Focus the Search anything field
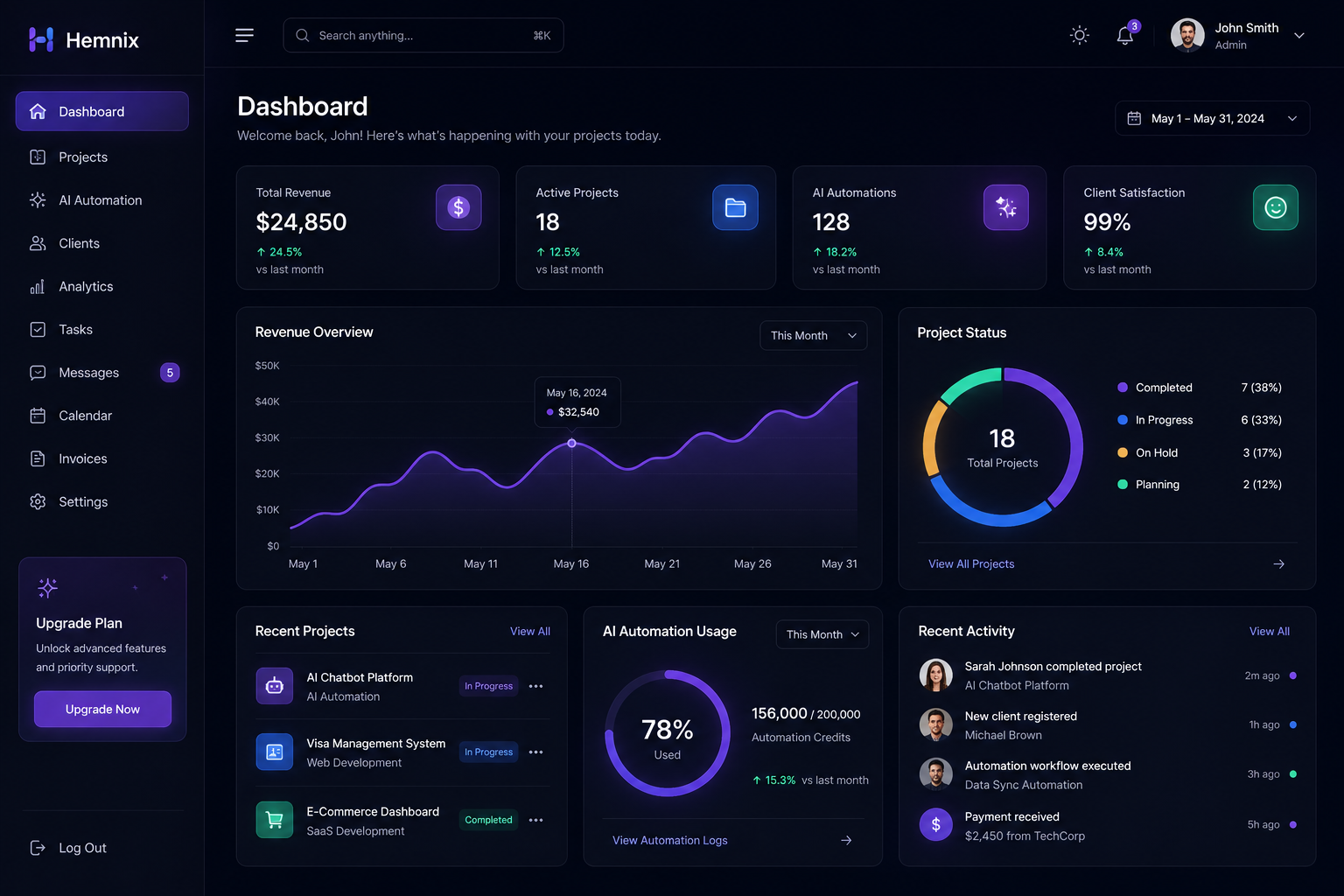 (423, 35)
